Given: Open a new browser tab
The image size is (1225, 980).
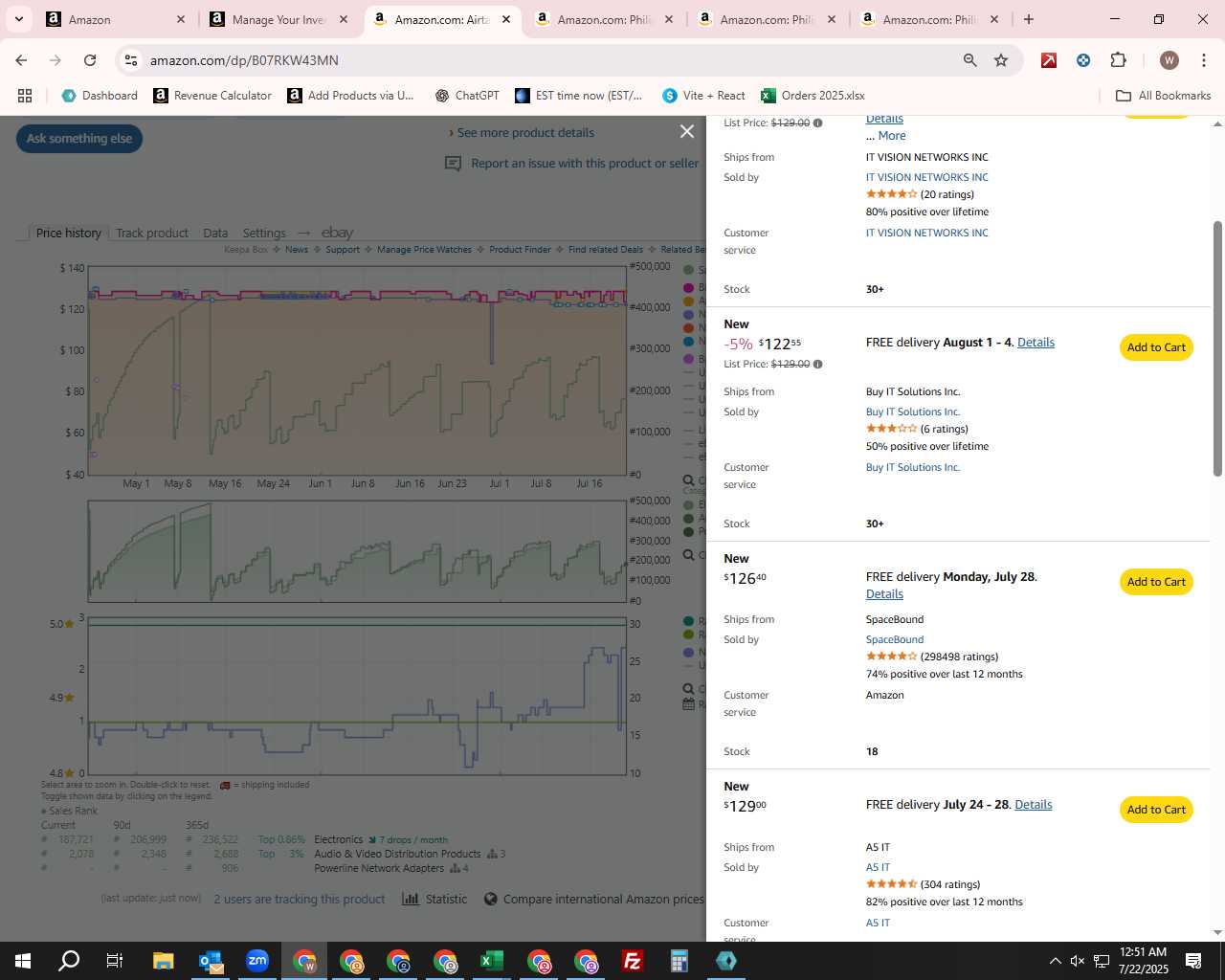Looking at the screenshot, I should [1029, 19].
